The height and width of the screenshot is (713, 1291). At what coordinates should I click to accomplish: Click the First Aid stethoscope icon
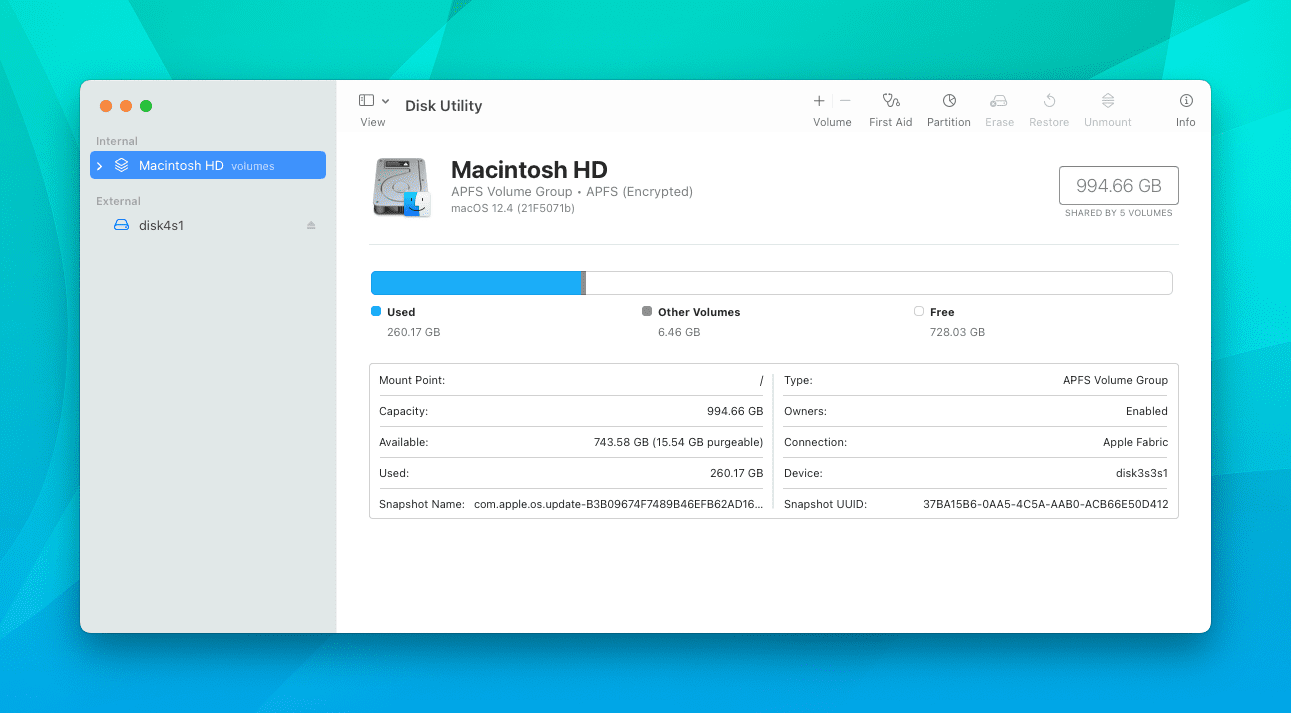[x=891, y=101]
